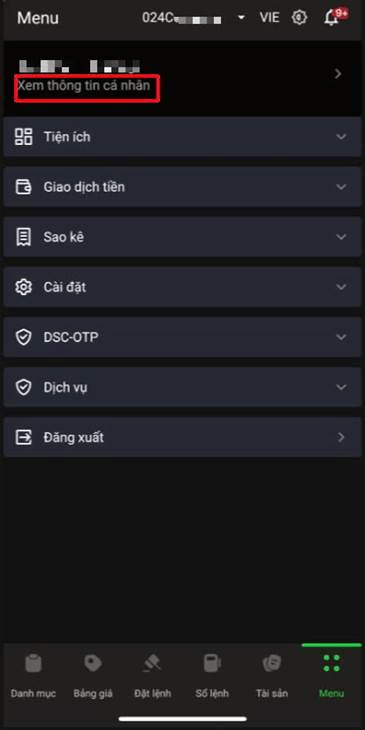
Task: Tap Đặt lệnh gavel icon
Action: (152, 662)
